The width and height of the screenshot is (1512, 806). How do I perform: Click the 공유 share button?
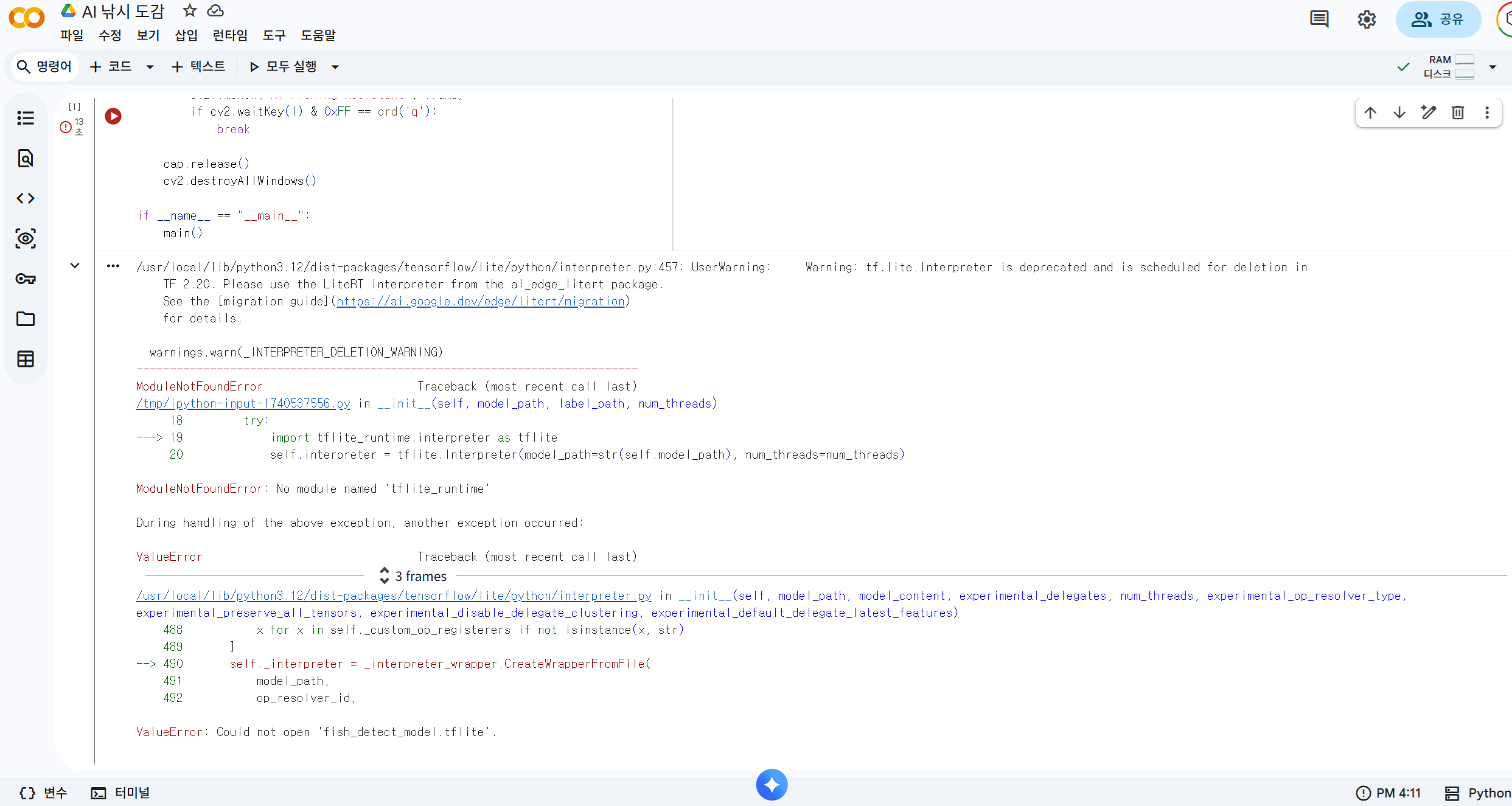pyautogui.click(x=1439, y=19)
